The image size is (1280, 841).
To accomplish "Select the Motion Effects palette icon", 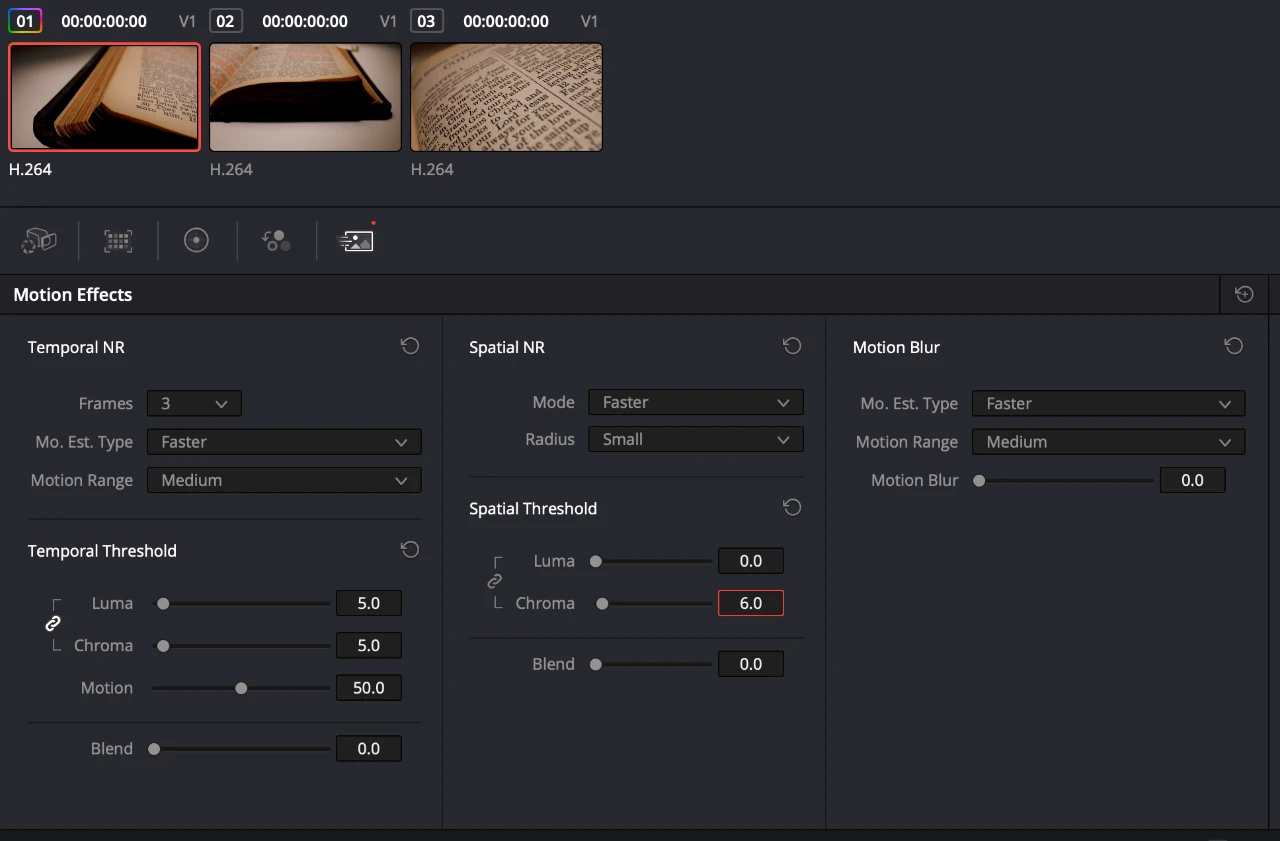I will coord(356,240).
